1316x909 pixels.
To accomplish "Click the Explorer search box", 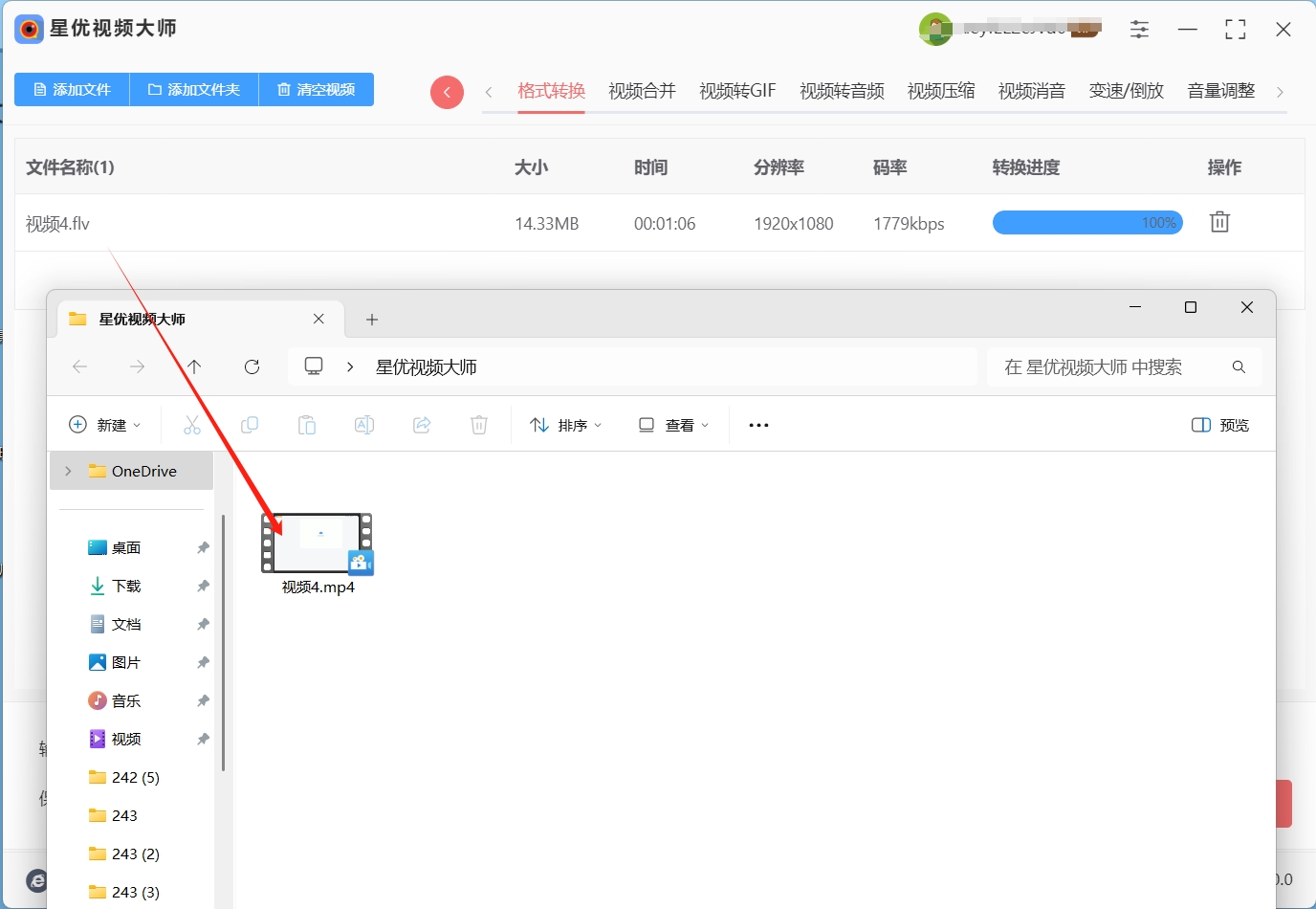I will (1124, 366).
